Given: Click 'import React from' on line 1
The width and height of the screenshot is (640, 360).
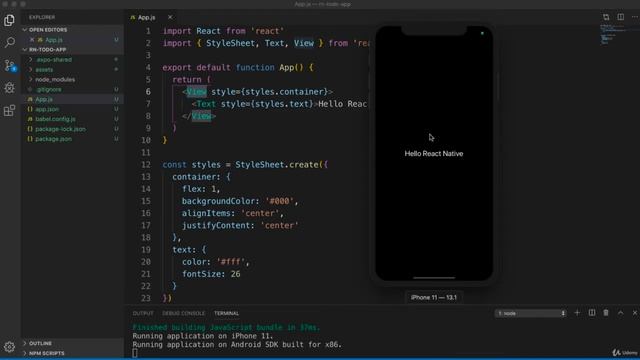Looking at the screenshot, I should click(204, 31).
